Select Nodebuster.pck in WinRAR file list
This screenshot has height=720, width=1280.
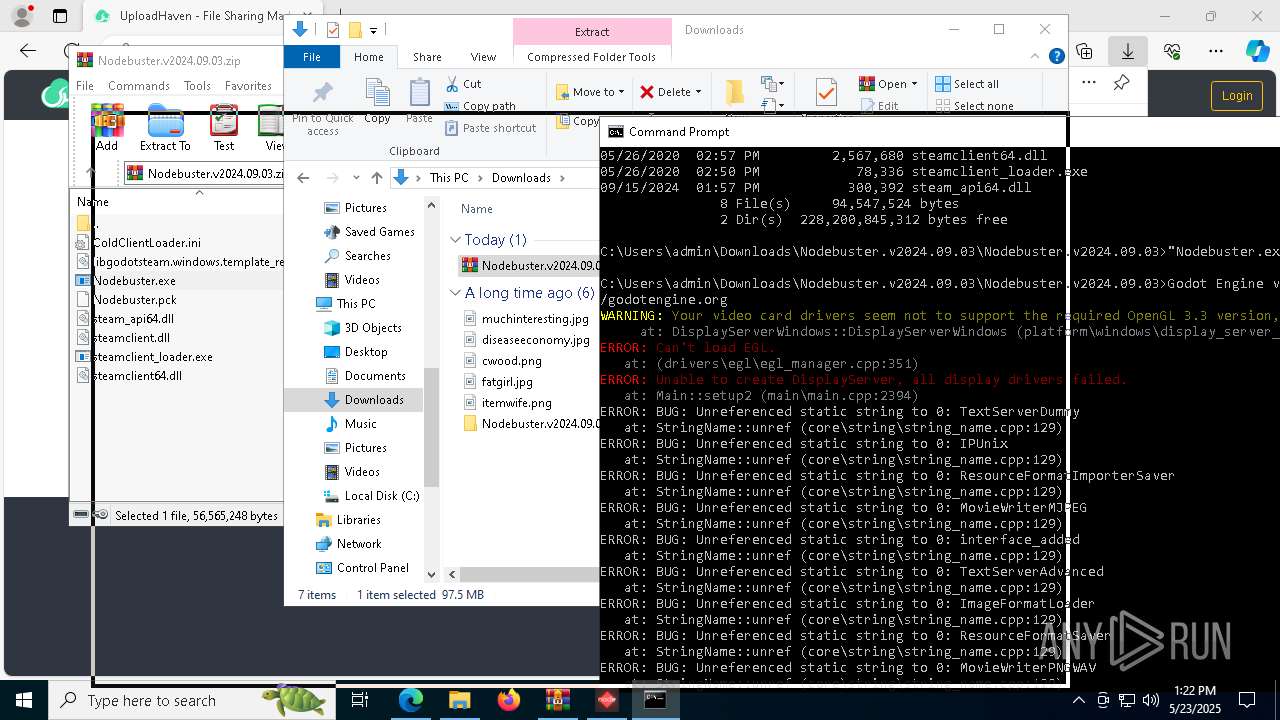134,300
